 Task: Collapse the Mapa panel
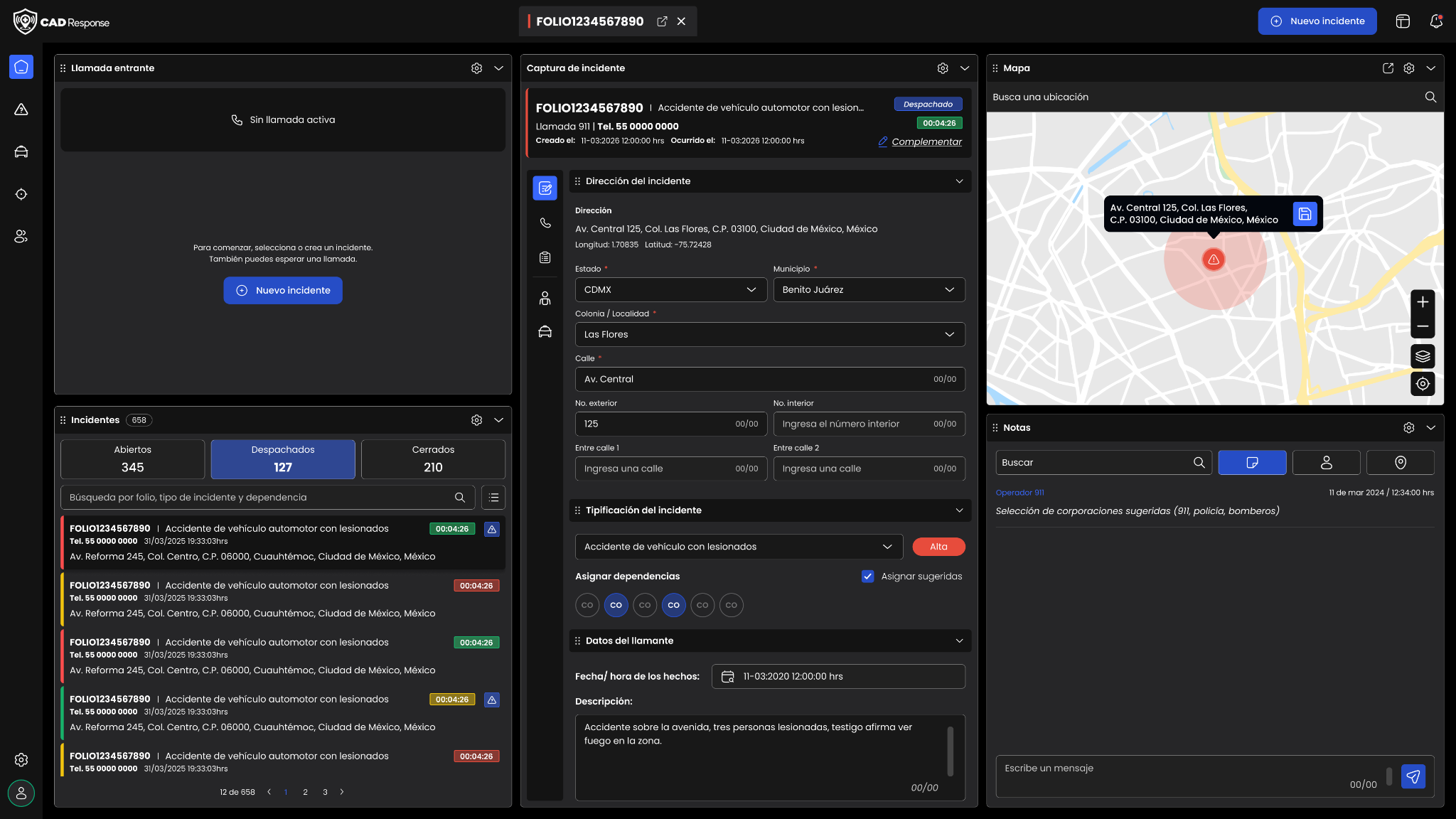pyautogui.click(x=1431, y=68)
